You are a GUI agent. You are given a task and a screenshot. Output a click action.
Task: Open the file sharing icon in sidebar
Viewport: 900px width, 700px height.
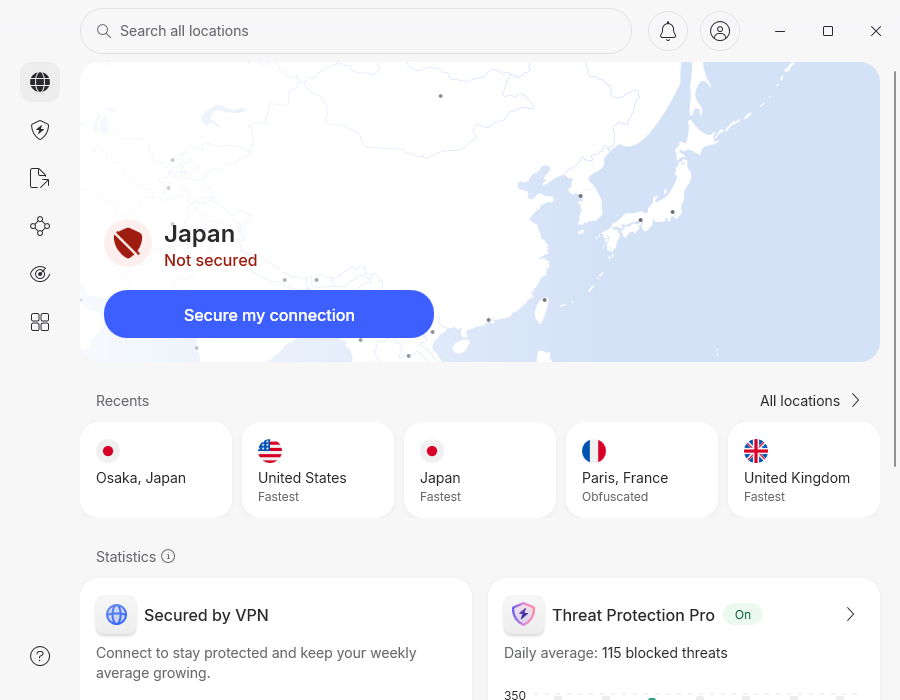[40, 178]
